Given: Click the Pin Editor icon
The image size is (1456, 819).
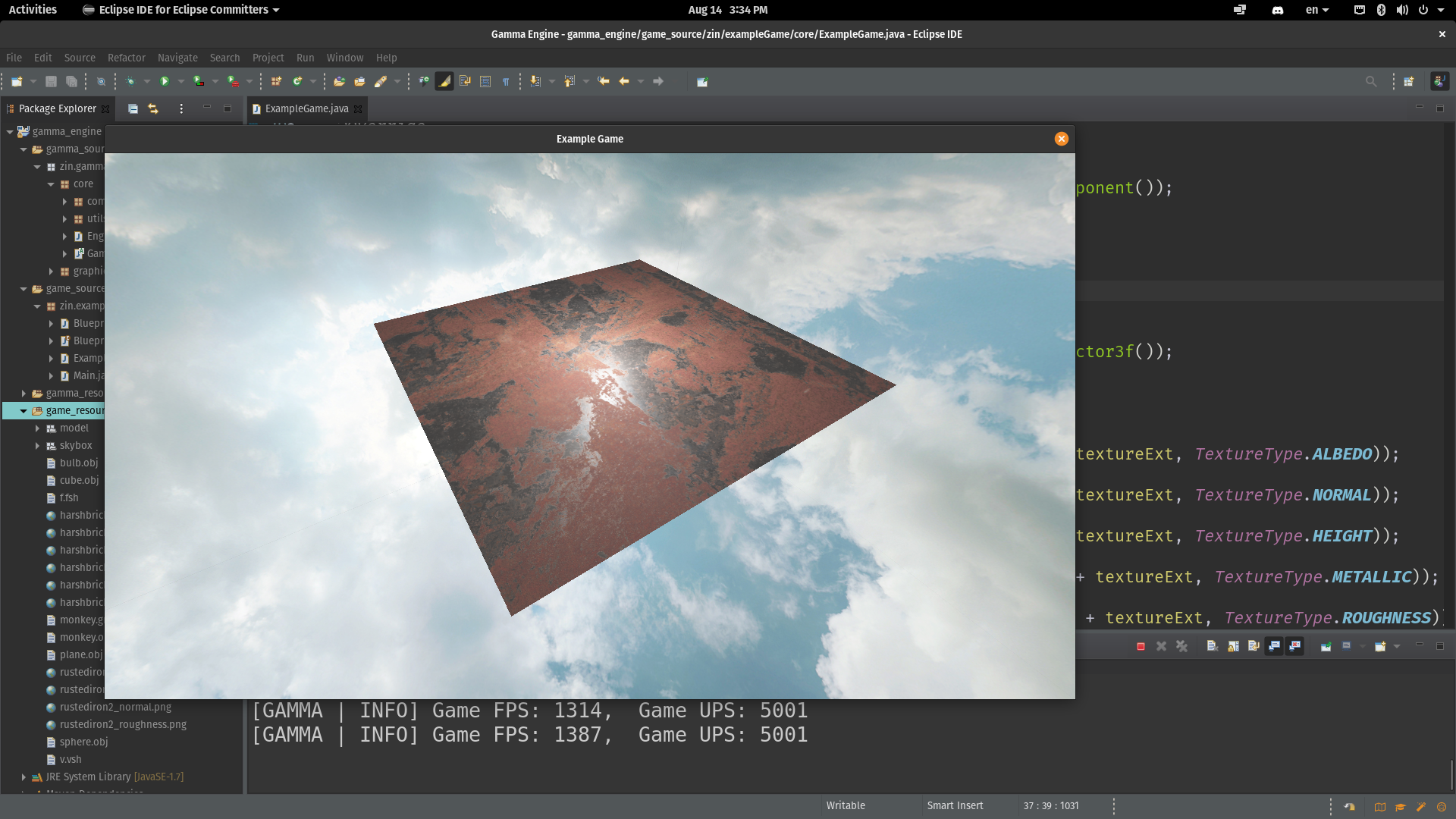Looking at the screenshot, I should click(x=702, y=82).
